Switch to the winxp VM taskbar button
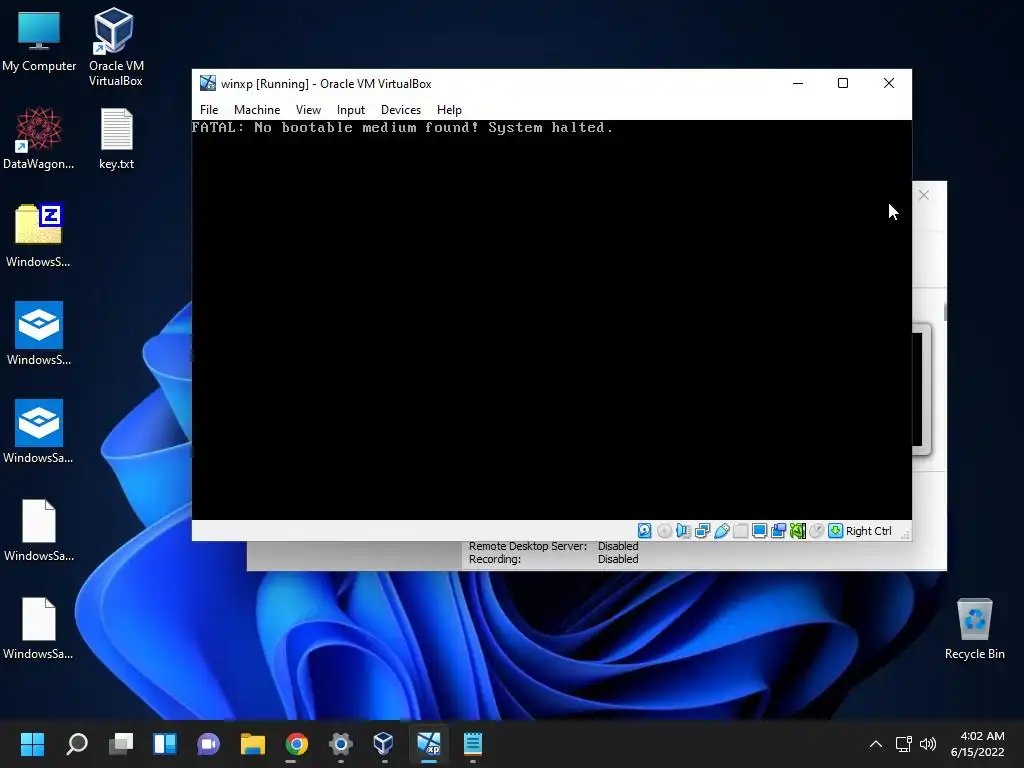Screen dimensions: 1024x768 tap(429, 744)
